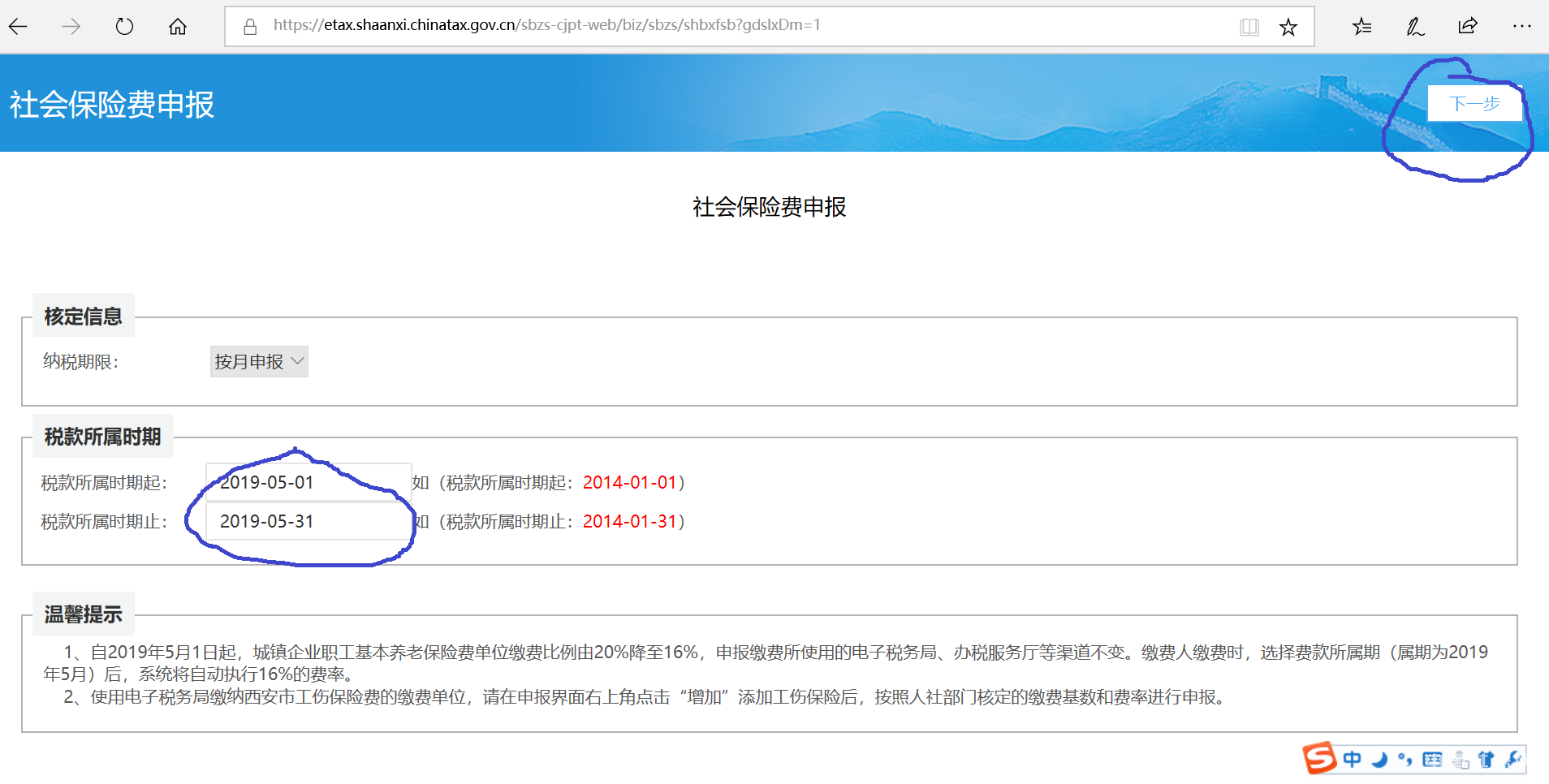Open the favorites hub list
The height and width of the screenshot is (784, 1549).
(x=1362, y=27)
